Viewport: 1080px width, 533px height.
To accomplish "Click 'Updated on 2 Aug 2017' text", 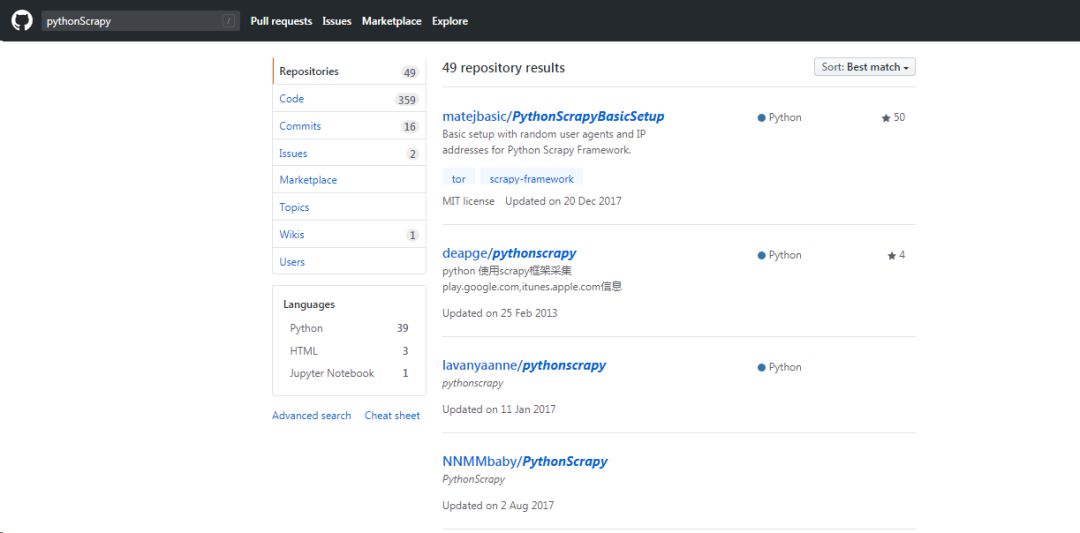I will tap(498, 505).
